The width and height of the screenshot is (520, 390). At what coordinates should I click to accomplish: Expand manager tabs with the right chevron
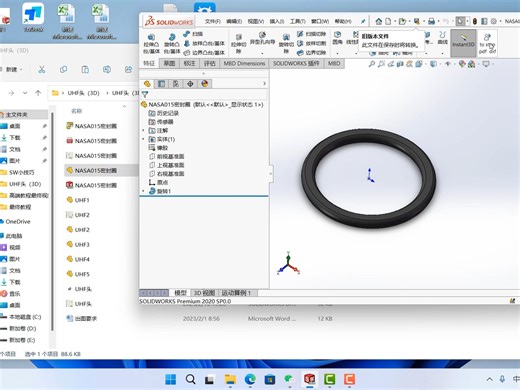[x=264, y=83]
